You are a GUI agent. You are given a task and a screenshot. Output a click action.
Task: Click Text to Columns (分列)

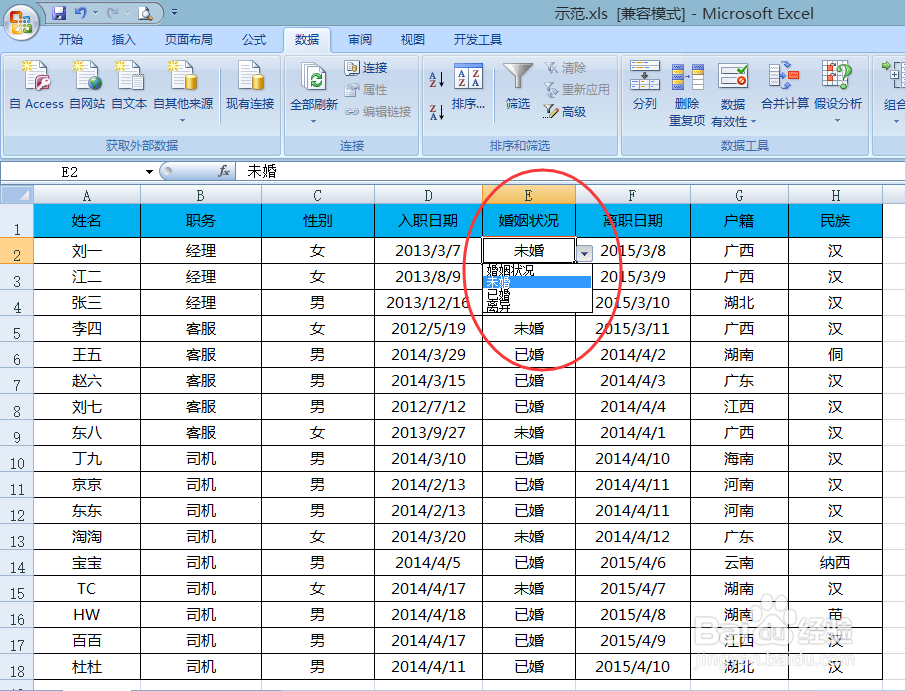pos(645,85)
